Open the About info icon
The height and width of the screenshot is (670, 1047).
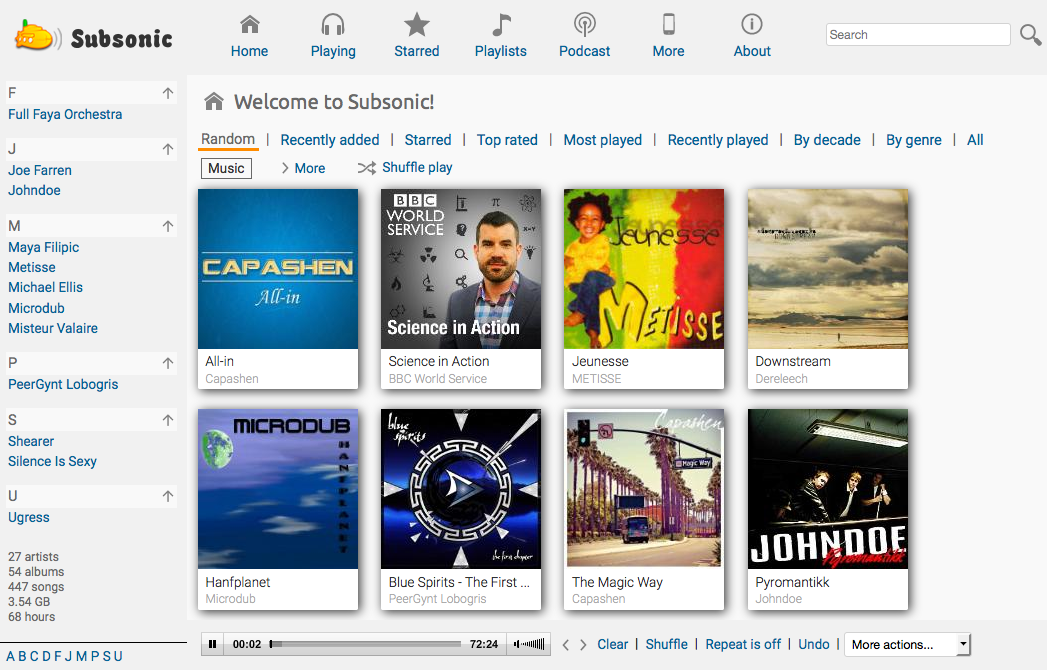tap(752, 25)
